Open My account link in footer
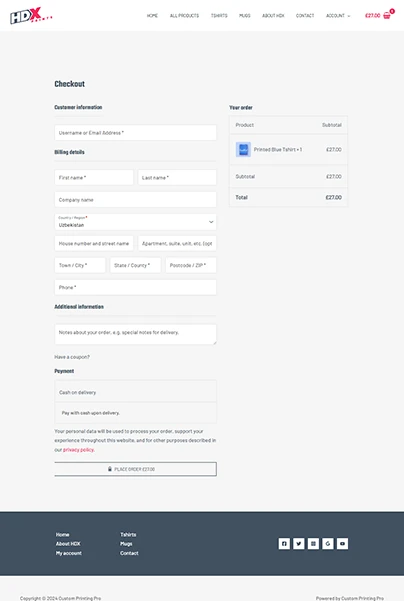 pos(69,553)
